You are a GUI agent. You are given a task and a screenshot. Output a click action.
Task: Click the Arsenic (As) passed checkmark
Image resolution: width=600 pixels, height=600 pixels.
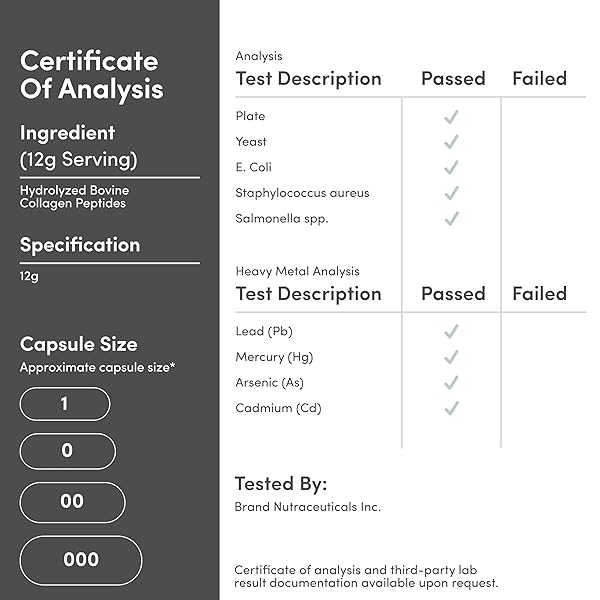pos(452,383)
